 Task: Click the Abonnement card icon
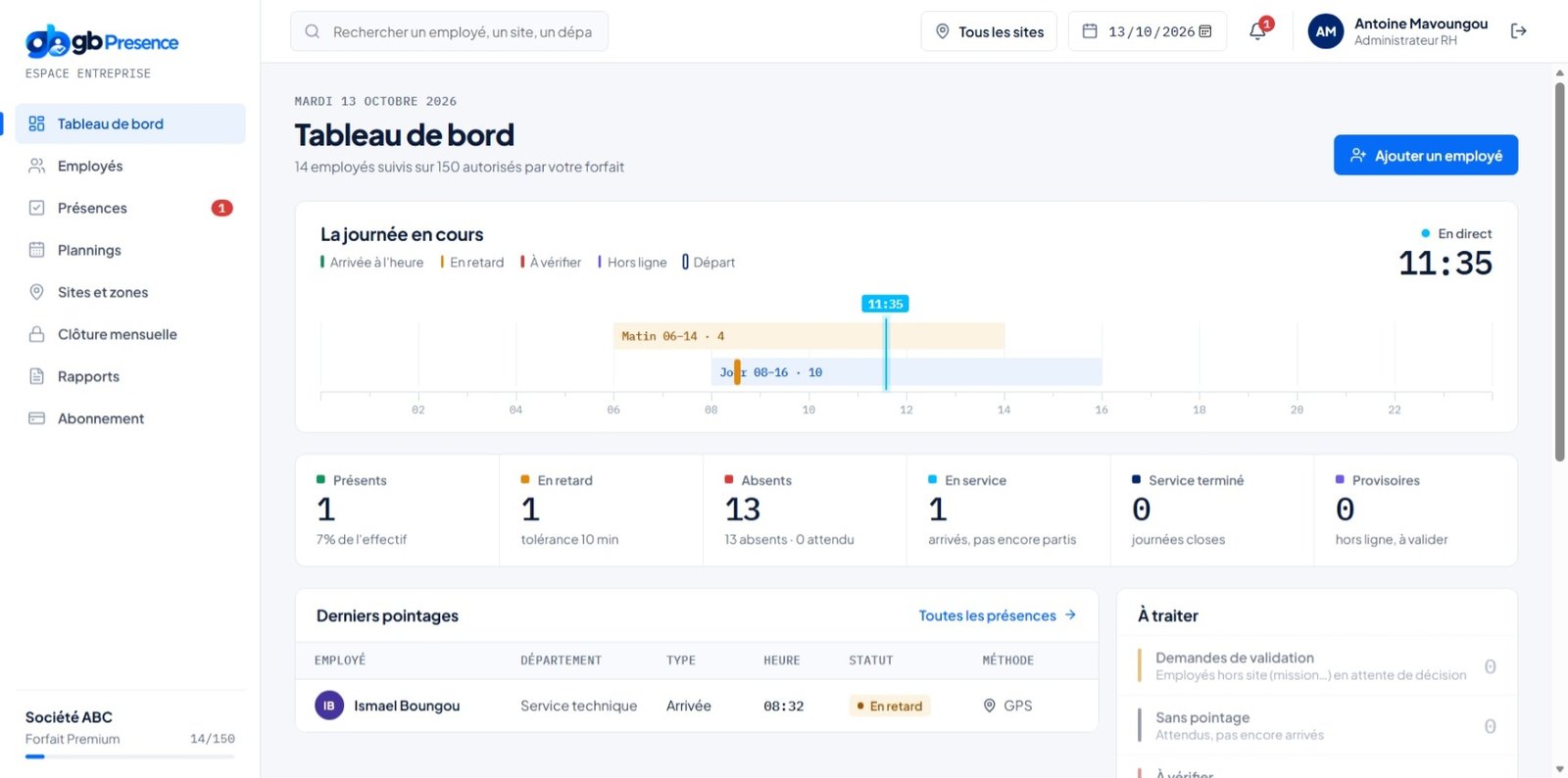pos(36,418)
